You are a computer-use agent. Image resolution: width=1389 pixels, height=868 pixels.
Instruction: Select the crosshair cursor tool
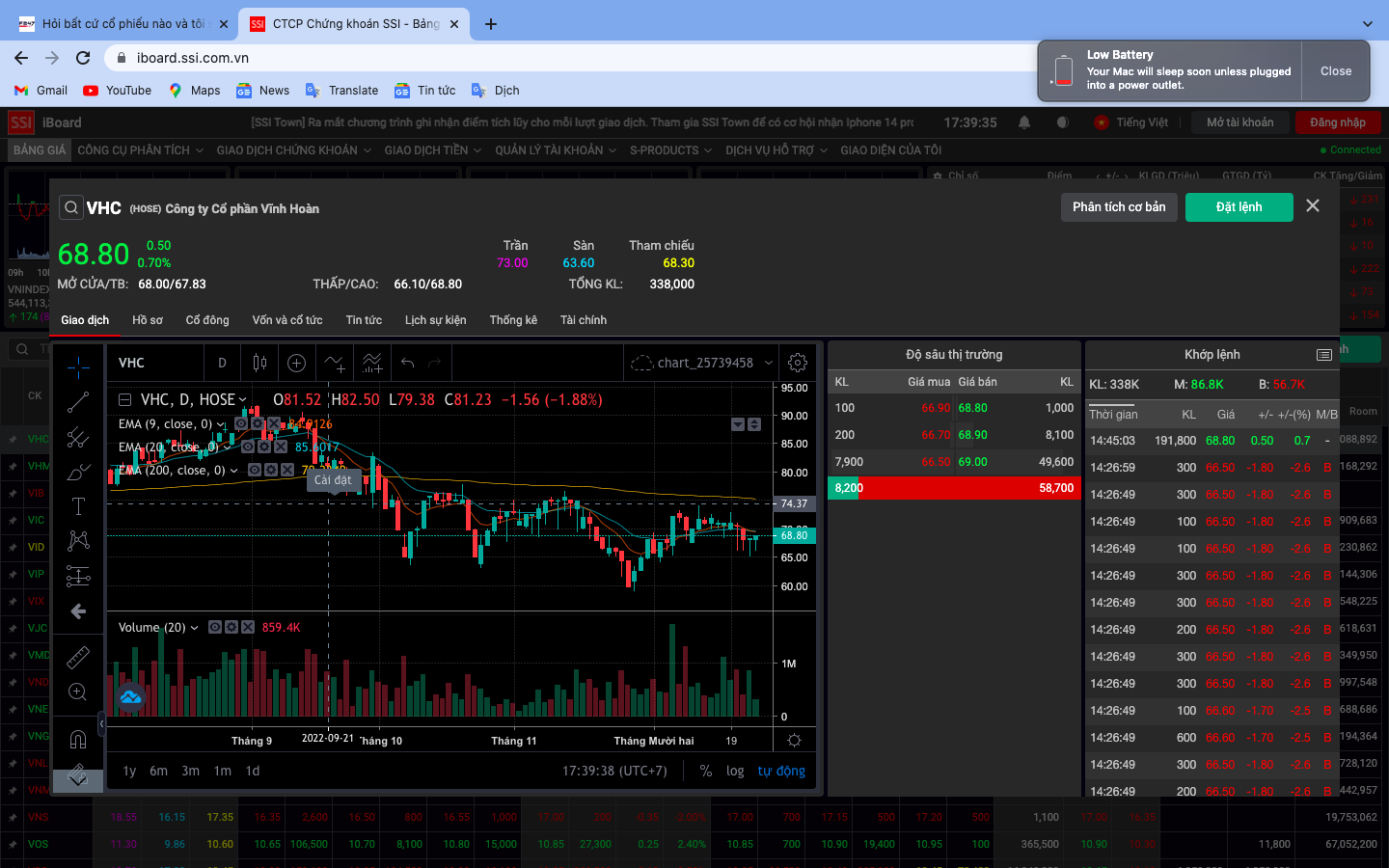pos(78,366)
